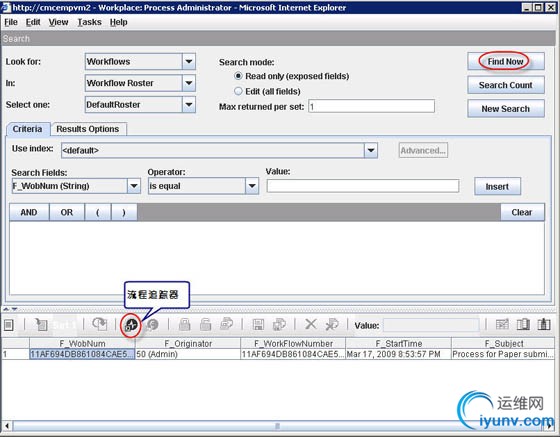Viewport: 560px width, 437px height.
Task: Click the criteria Value input field
Action: (363, 186)
